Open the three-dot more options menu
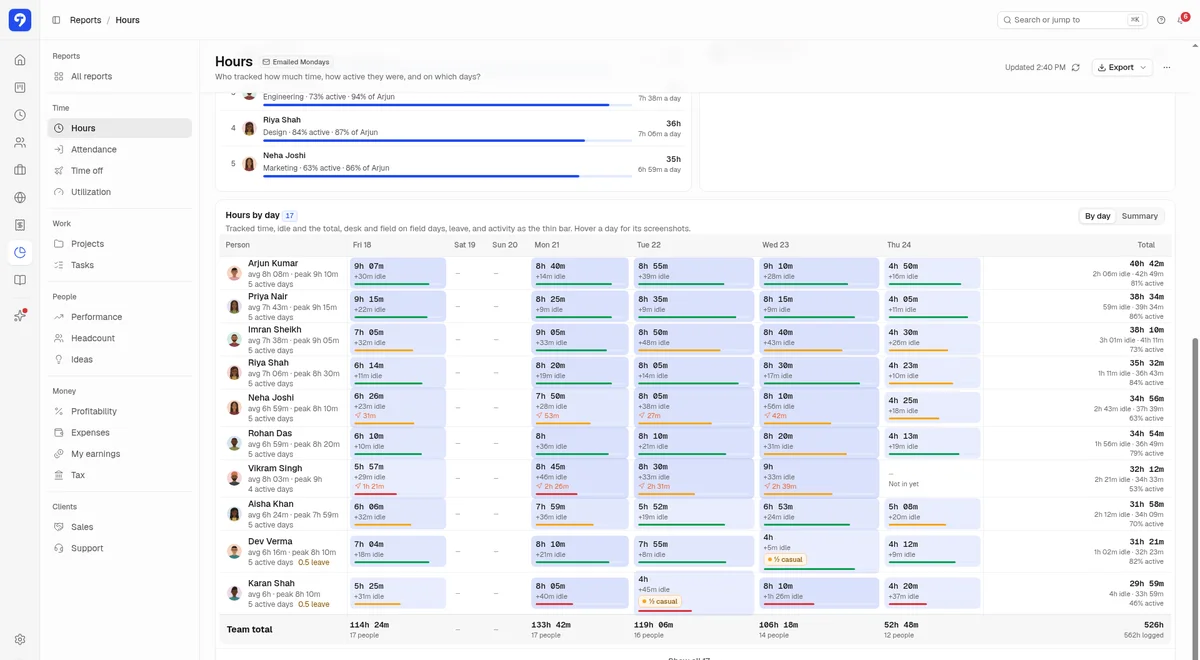Screen dimensions: 1200x660 point(1167,67)
